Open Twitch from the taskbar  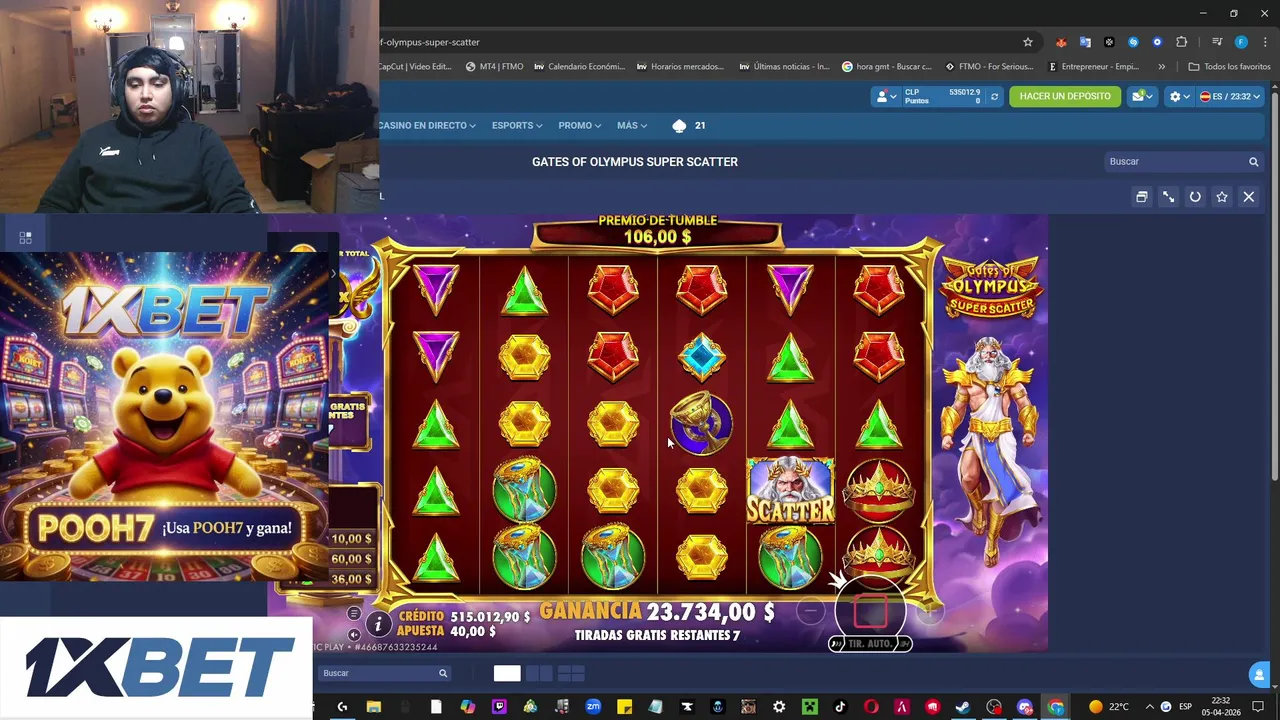tap(499, 707)
